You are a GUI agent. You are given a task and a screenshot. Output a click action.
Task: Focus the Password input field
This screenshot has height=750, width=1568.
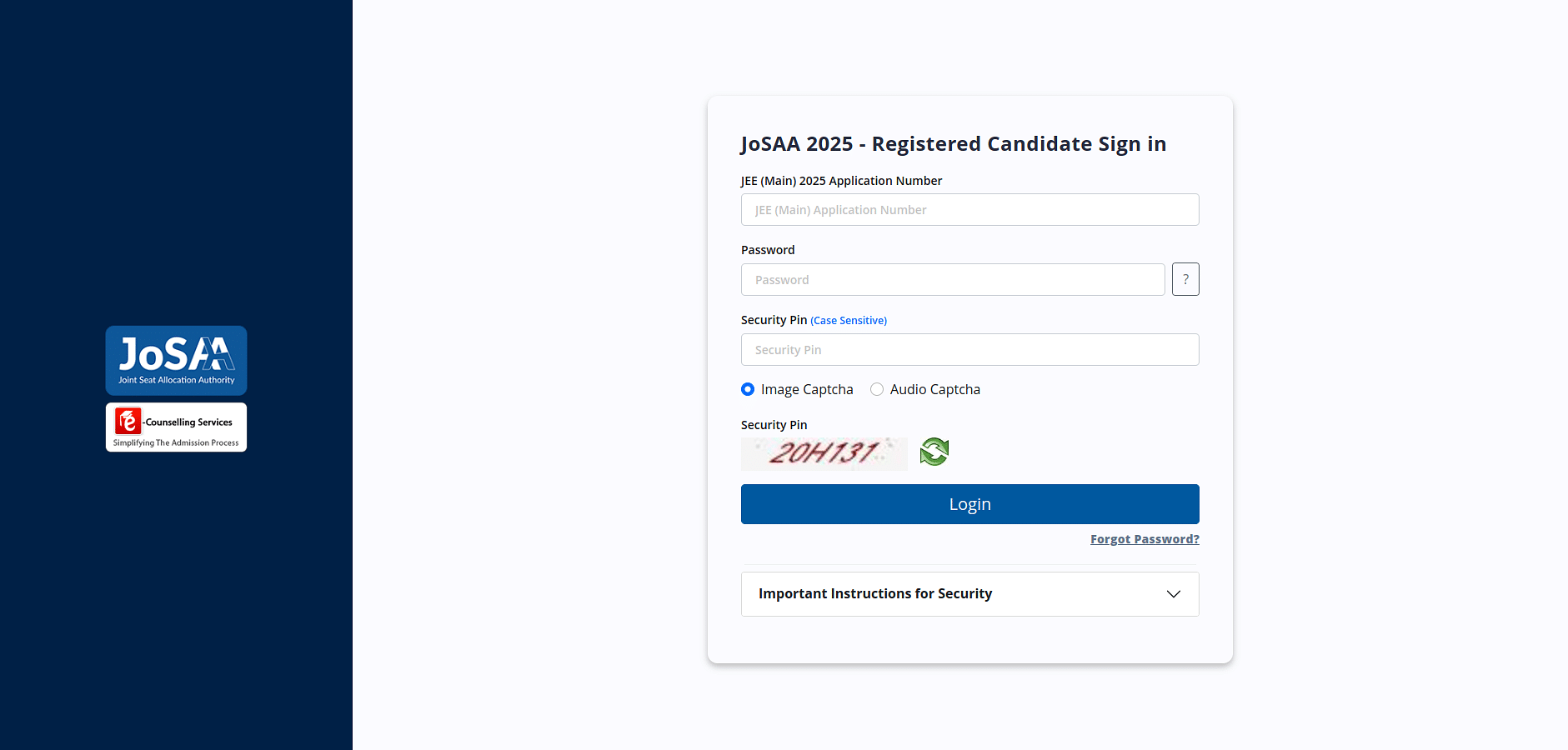953,280
